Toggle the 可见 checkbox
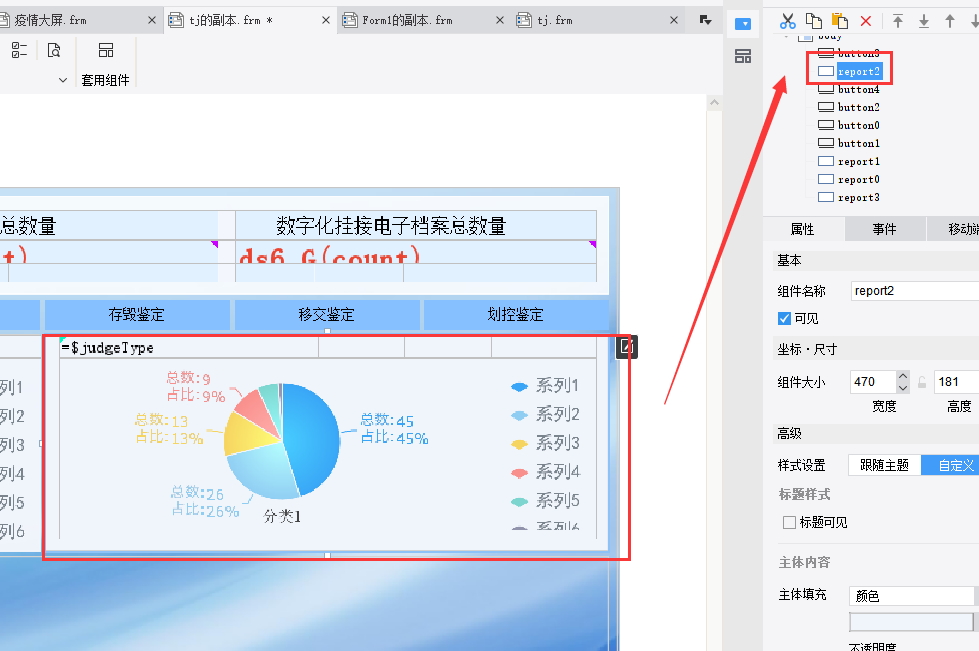 point(784,318)
